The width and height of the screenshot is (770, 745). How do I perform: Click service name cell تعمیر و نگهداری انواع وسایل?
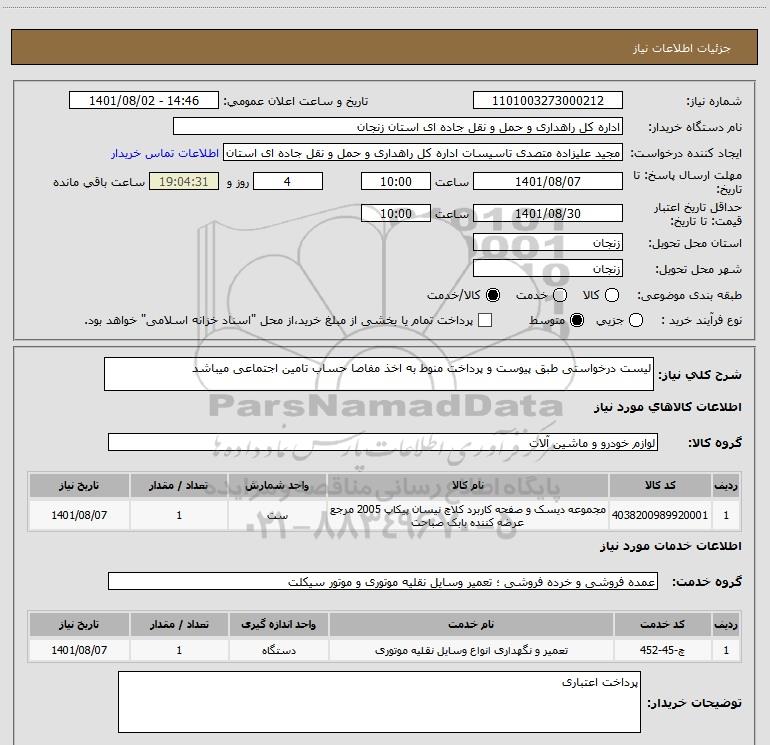pos(471,650)
